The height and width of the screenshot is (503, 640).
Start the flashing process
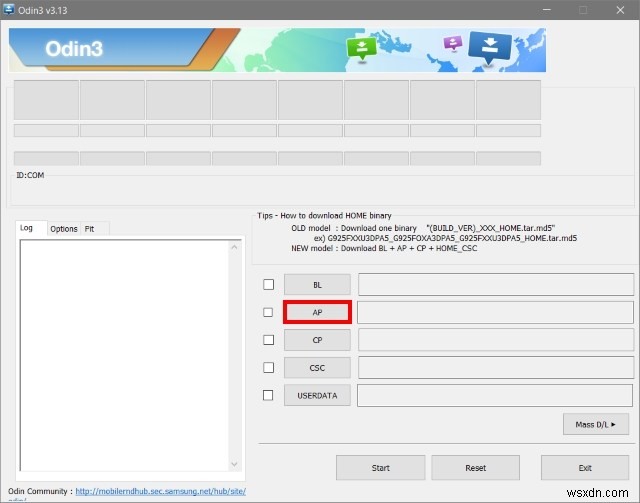pos(380,468)
